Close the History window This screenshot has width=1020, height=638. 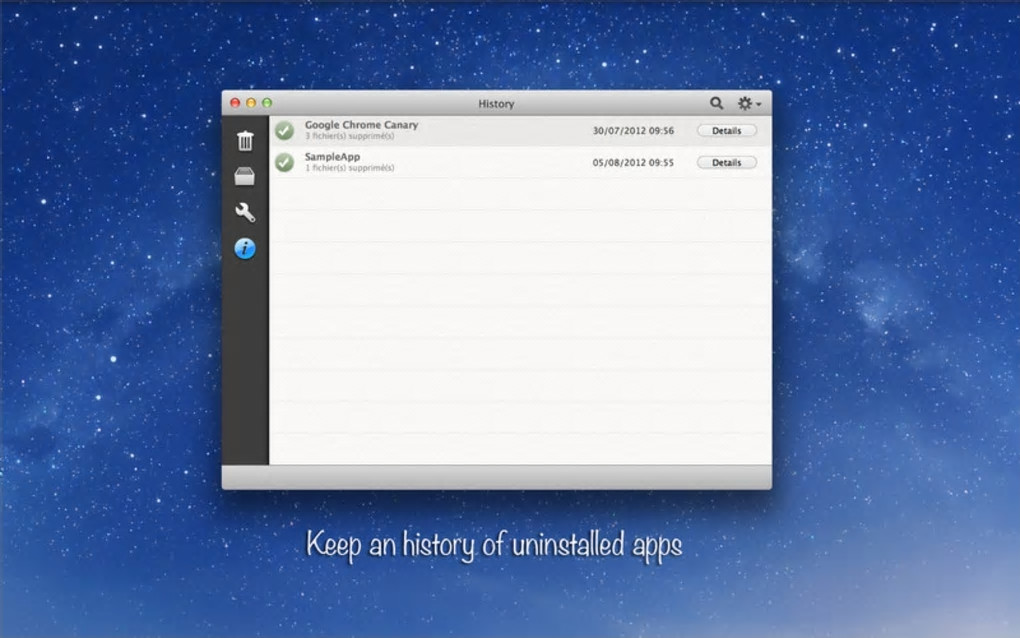click(235, 103)
